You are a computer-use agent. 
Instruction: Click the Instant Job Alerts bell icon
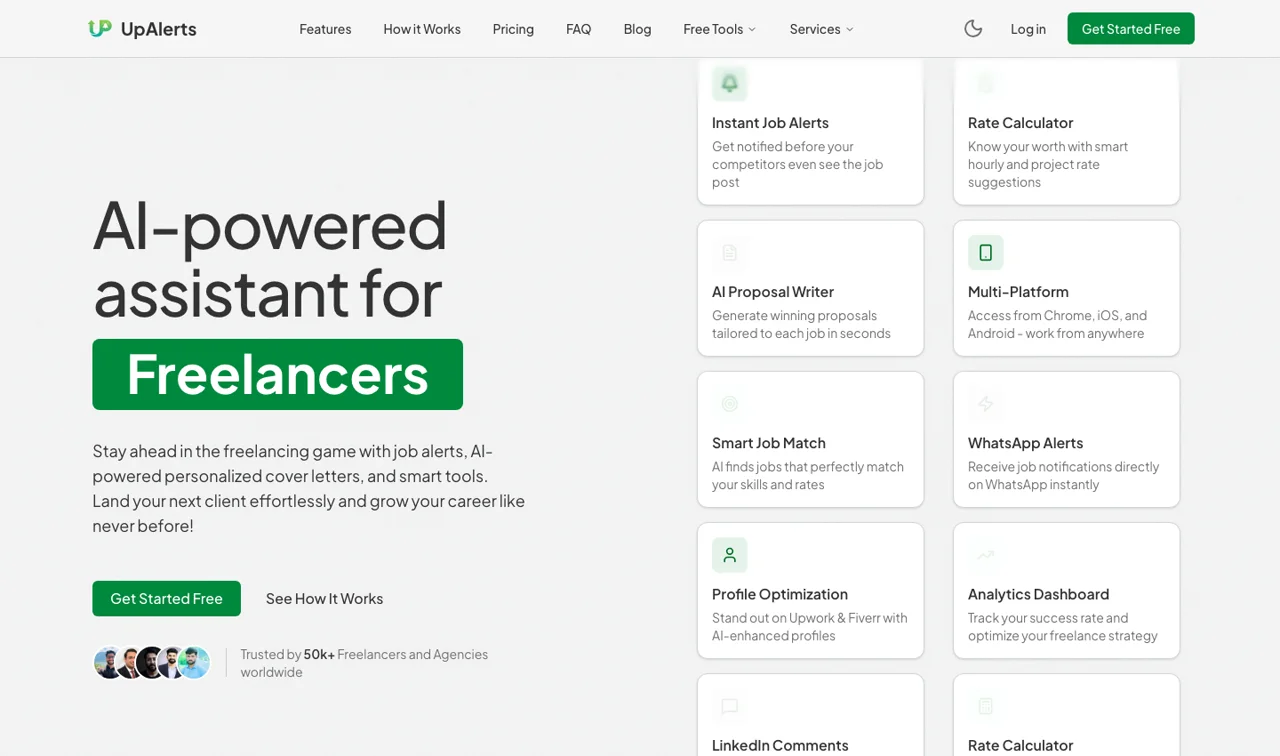(730, 84)
